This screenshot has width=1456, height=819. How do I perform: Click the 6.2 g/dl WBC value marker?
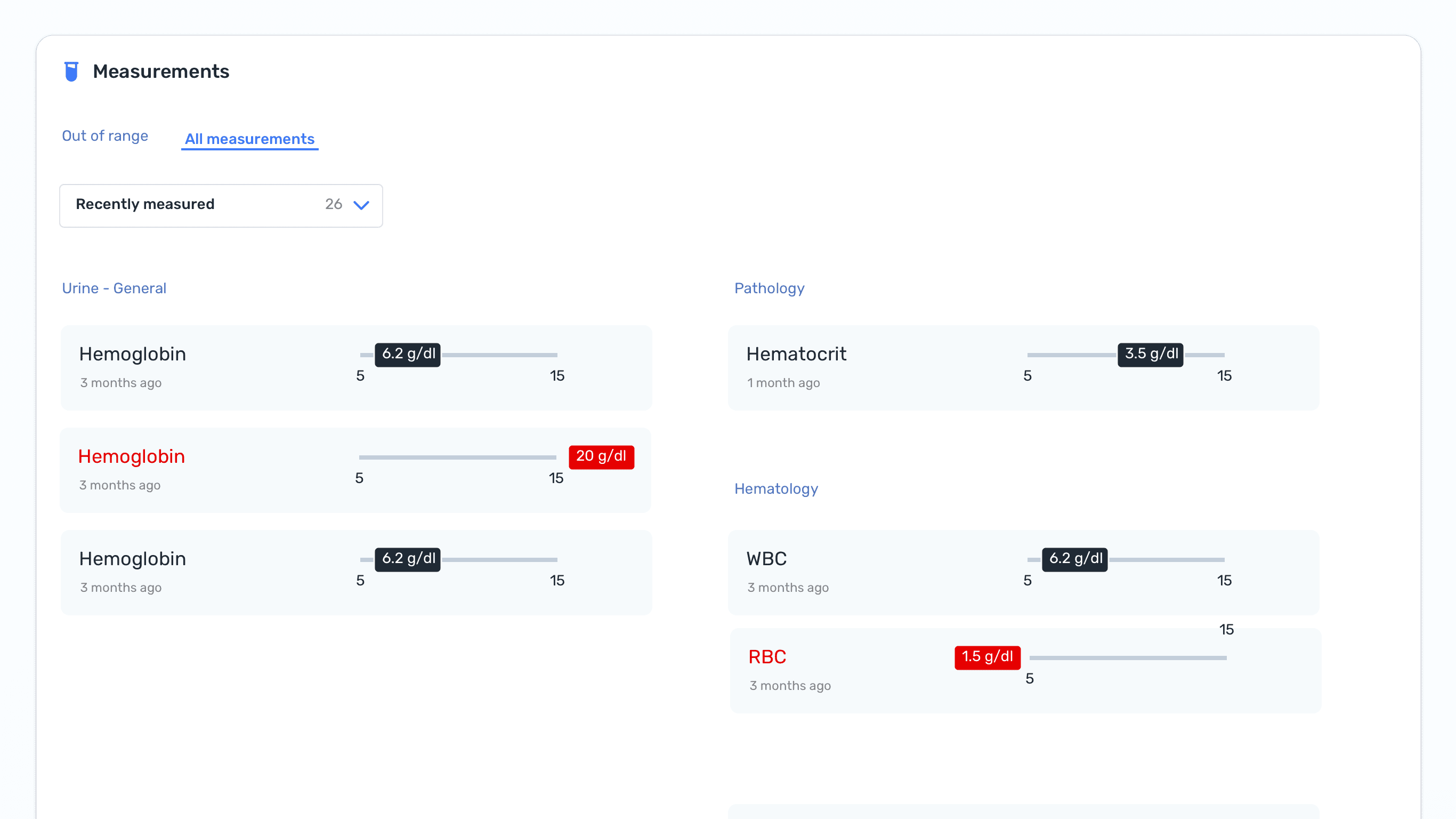coord(1074,559)
